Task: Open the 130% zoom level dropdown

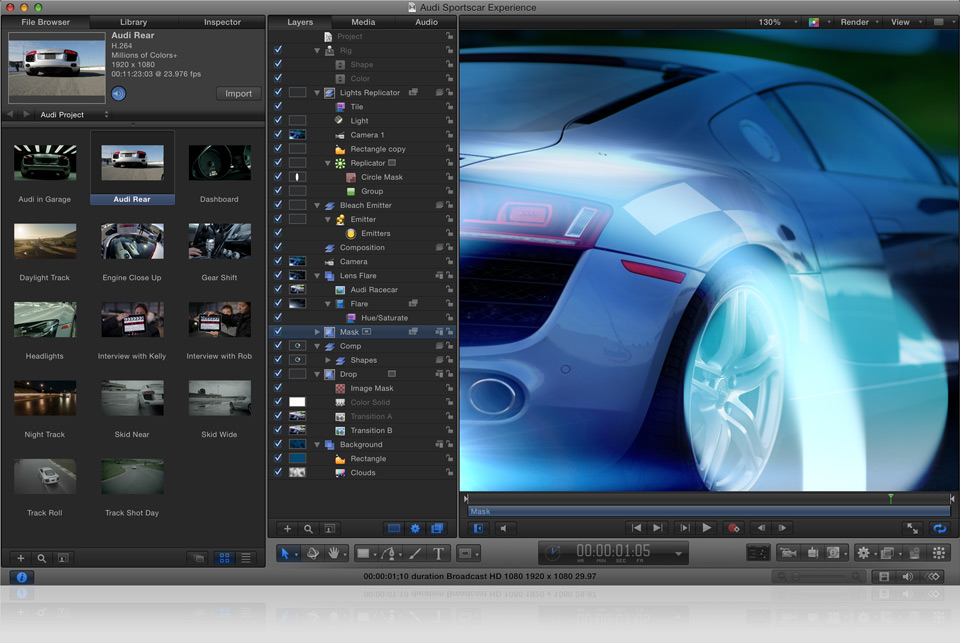Action: pos(778,22)
